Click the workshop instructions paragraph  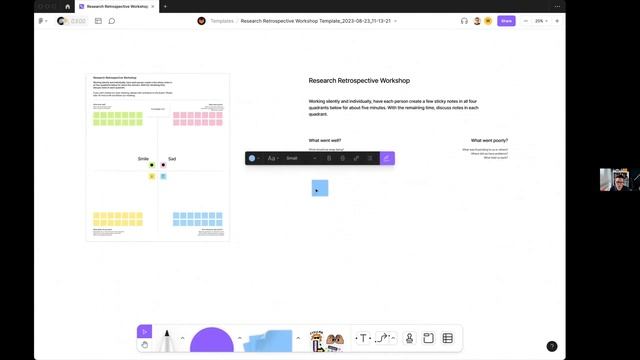[393, 108]
